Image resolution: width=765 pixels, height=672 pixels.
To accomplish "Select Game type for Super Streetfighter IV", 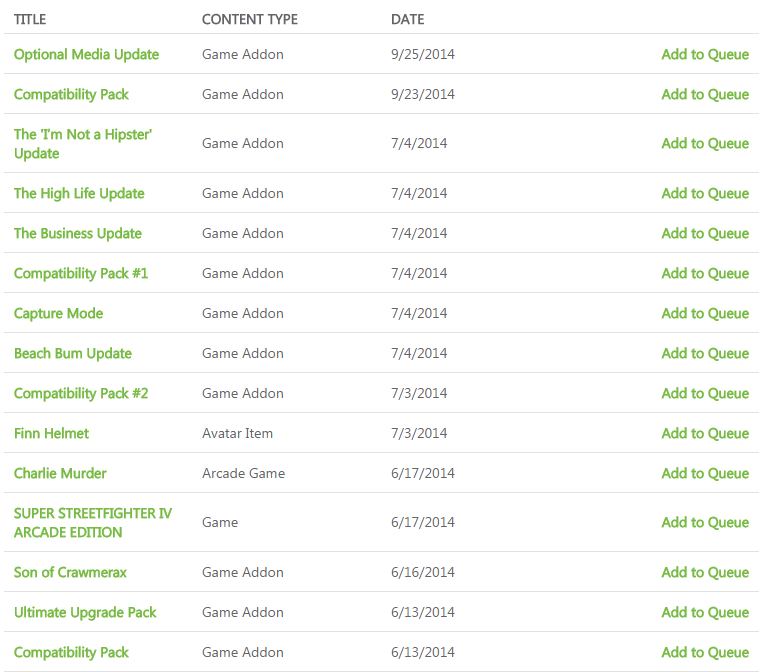I will point(220,523).
